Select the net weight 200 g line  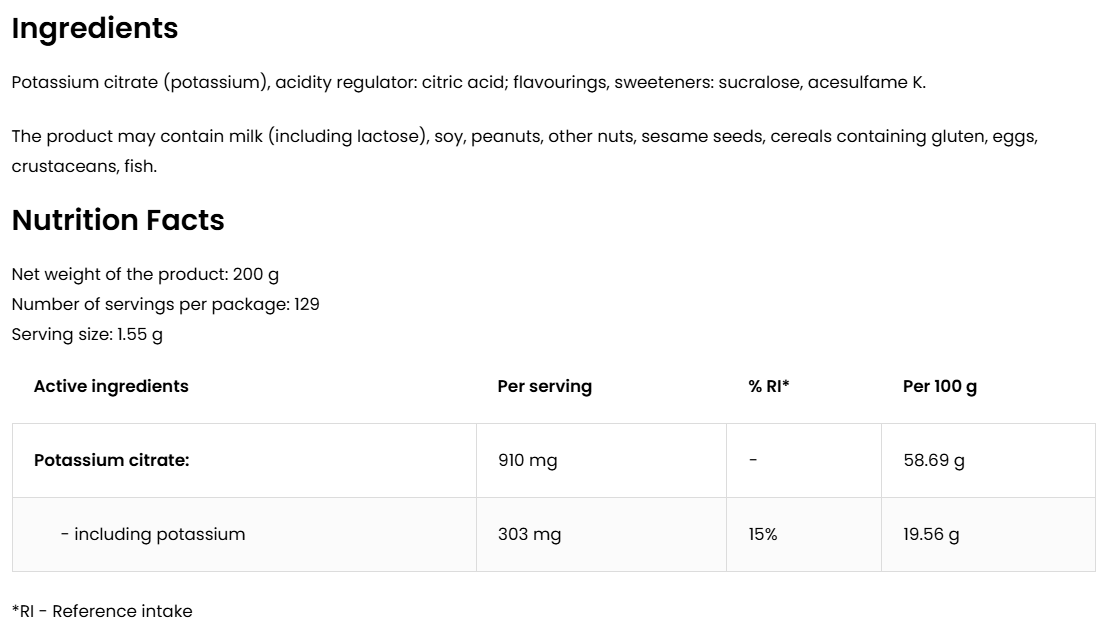[x=145, y=274]
